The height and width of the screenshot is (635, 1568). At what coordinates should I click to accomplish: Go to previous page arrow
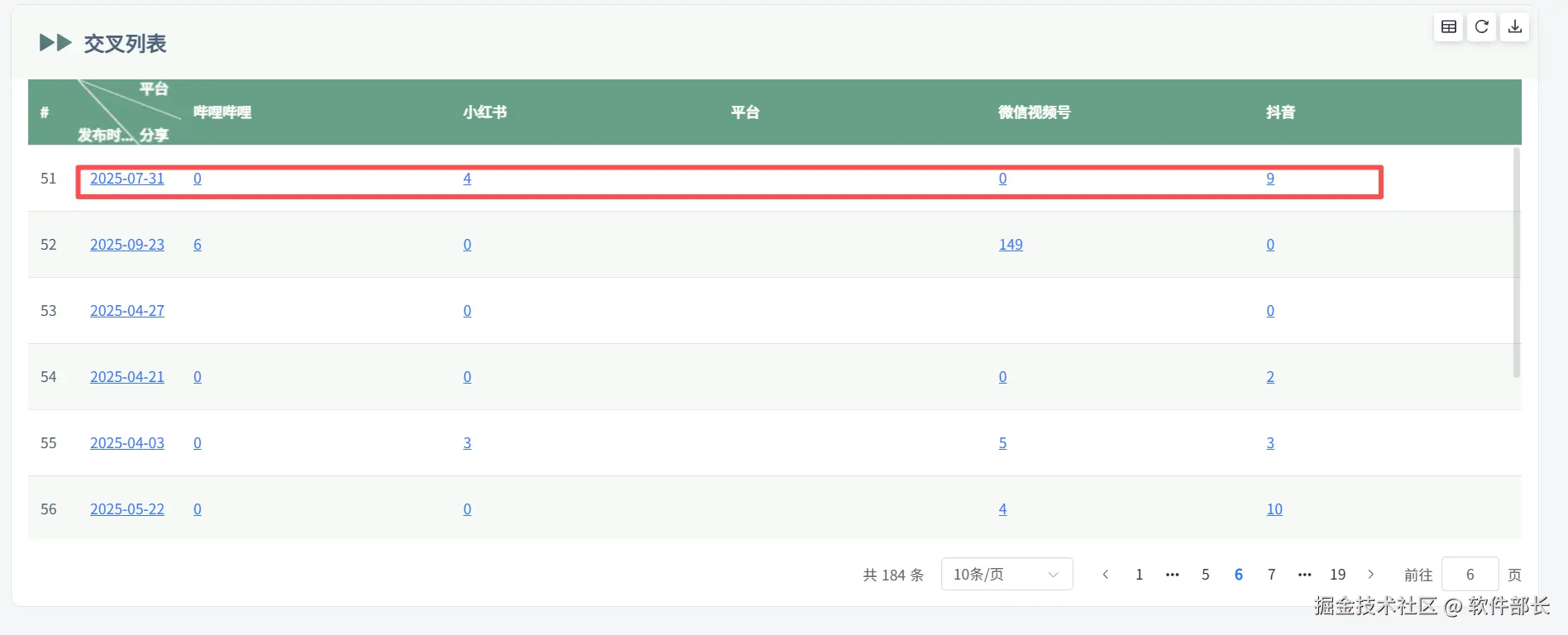pyautogui.click(x=1106, y=574)
